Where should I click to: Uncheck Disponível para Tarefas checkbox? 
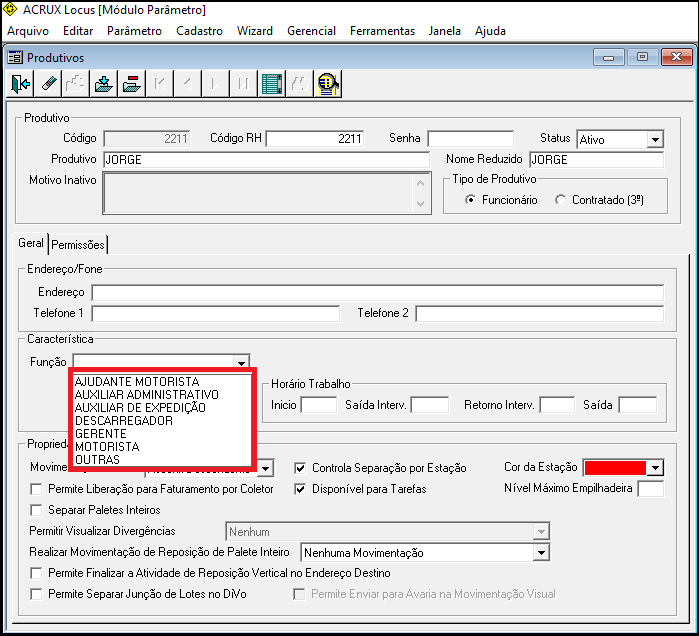[300, 489]
